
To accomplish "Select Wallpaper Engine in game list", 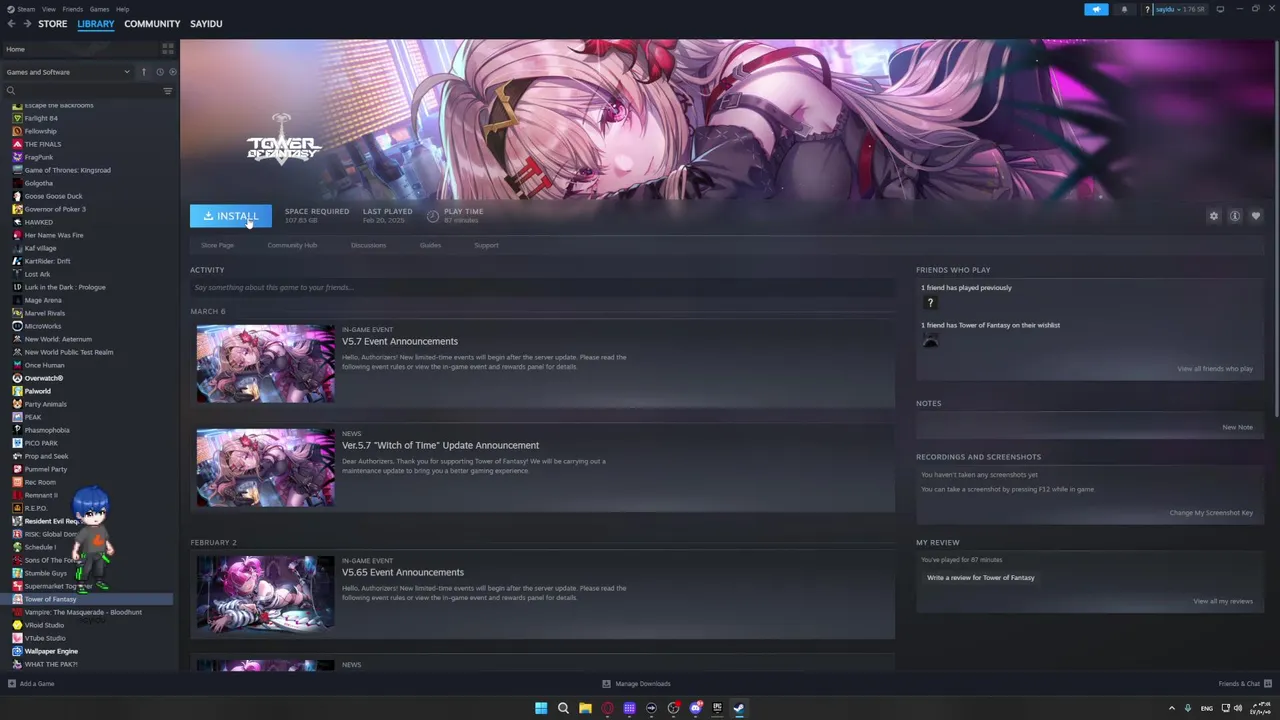I will coord(51,651).
